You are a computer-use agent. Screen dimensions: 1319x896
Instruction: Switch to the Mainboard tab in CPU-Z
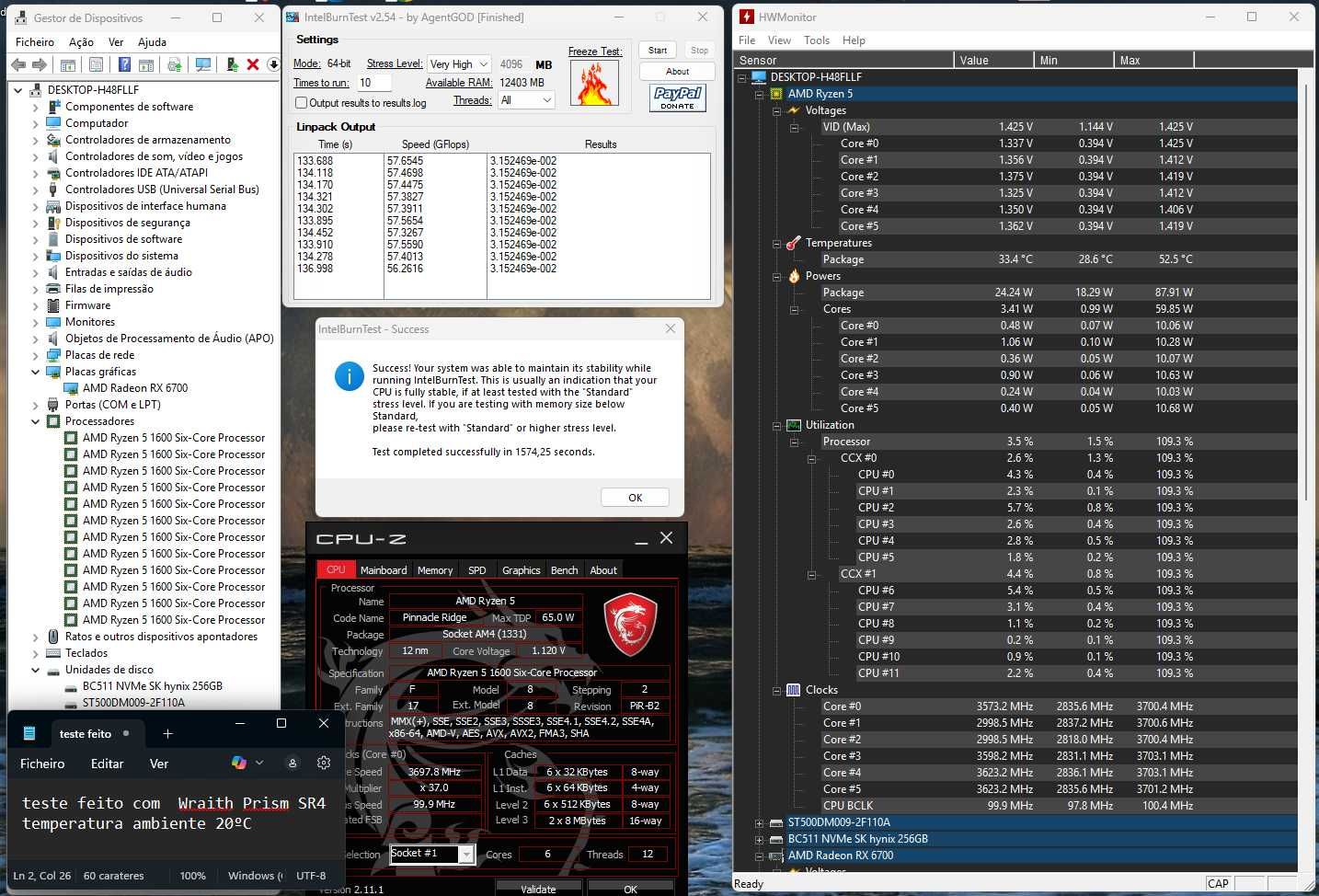click(x=384, y=570)
